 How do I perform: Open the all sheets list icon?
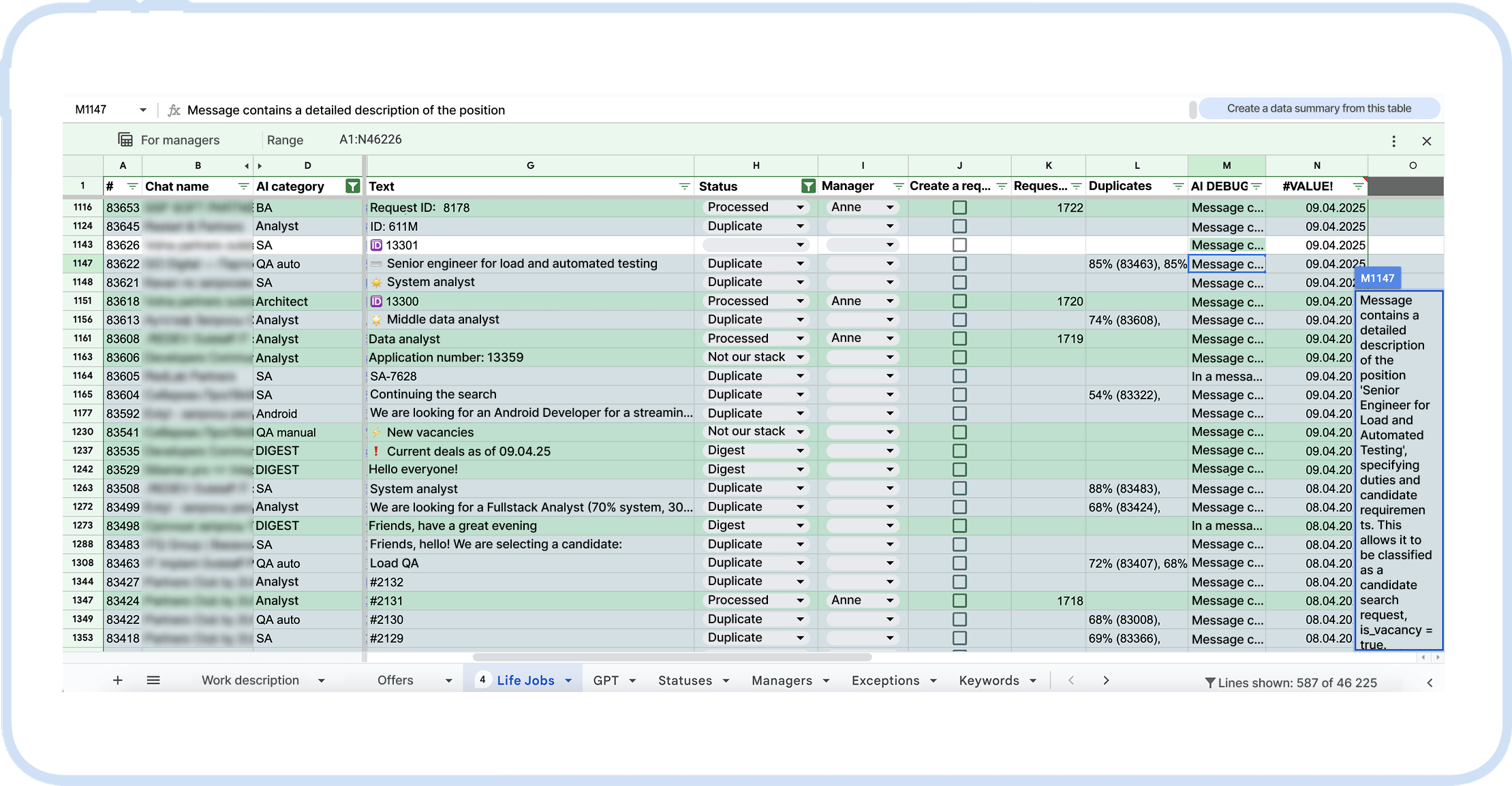coord(153,680)
